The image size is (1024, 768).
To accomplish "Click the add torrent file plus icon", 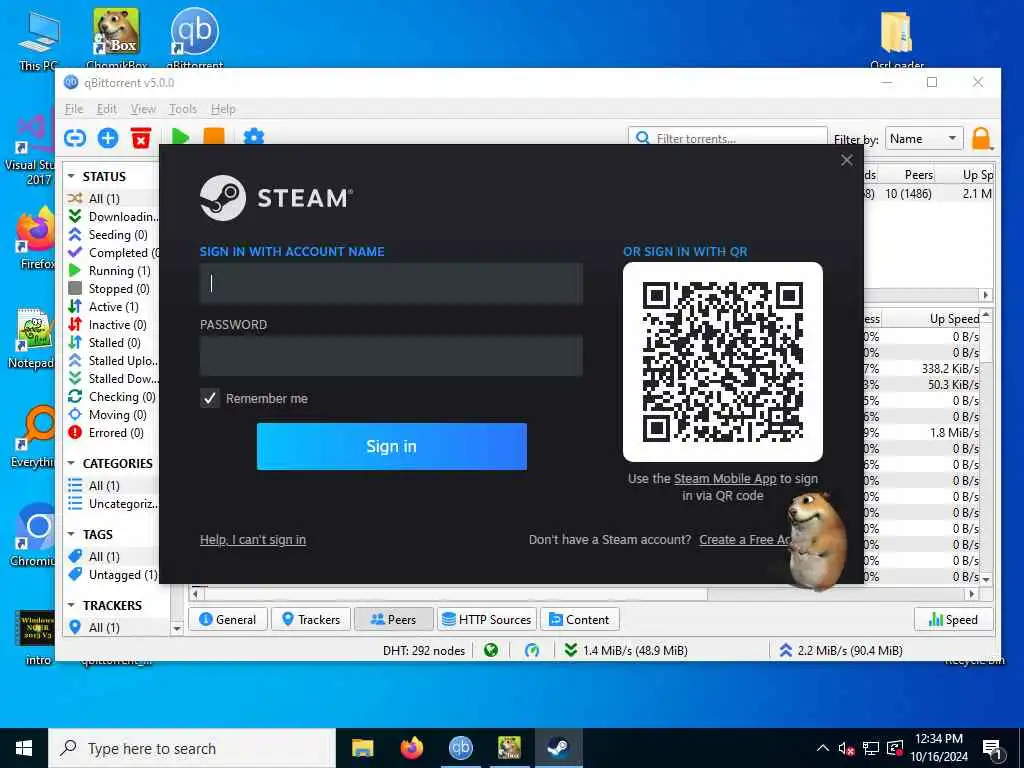I will [x=108, y=138].
